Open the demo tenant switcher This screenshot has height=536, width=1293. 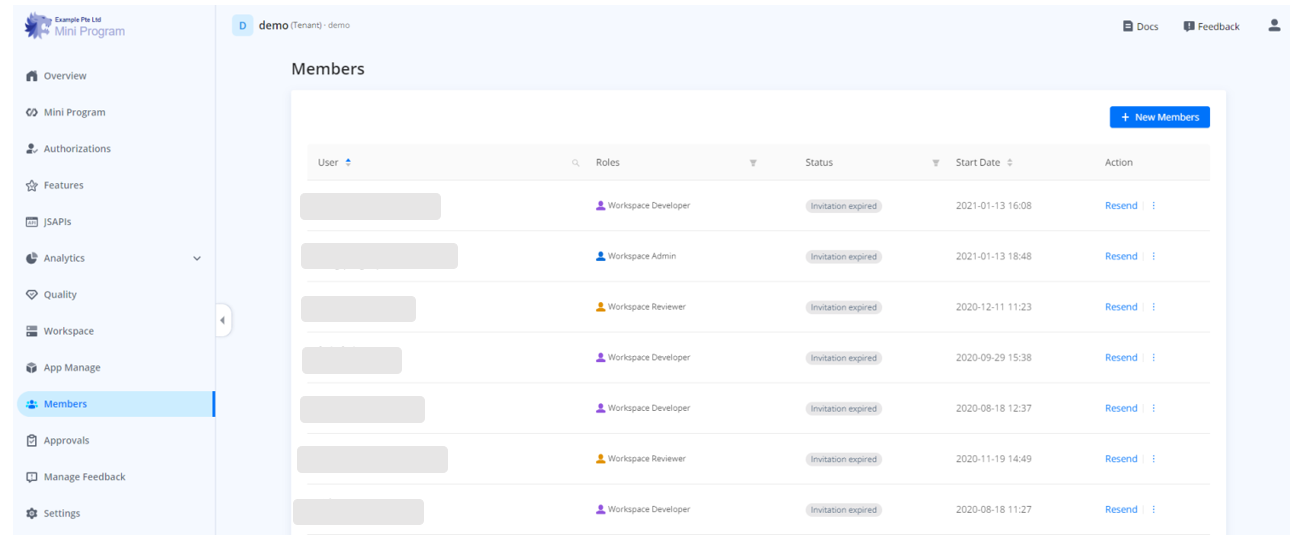(290, 26)
